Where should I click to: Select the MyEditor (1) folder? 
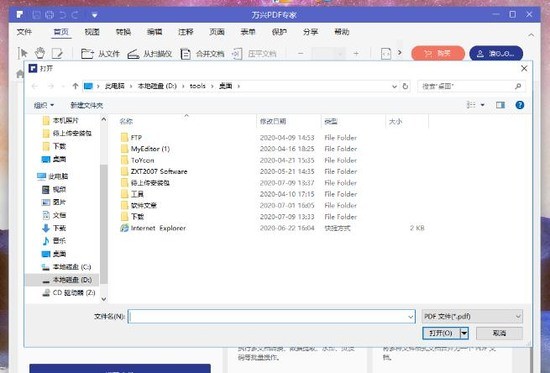coord(150,149)
